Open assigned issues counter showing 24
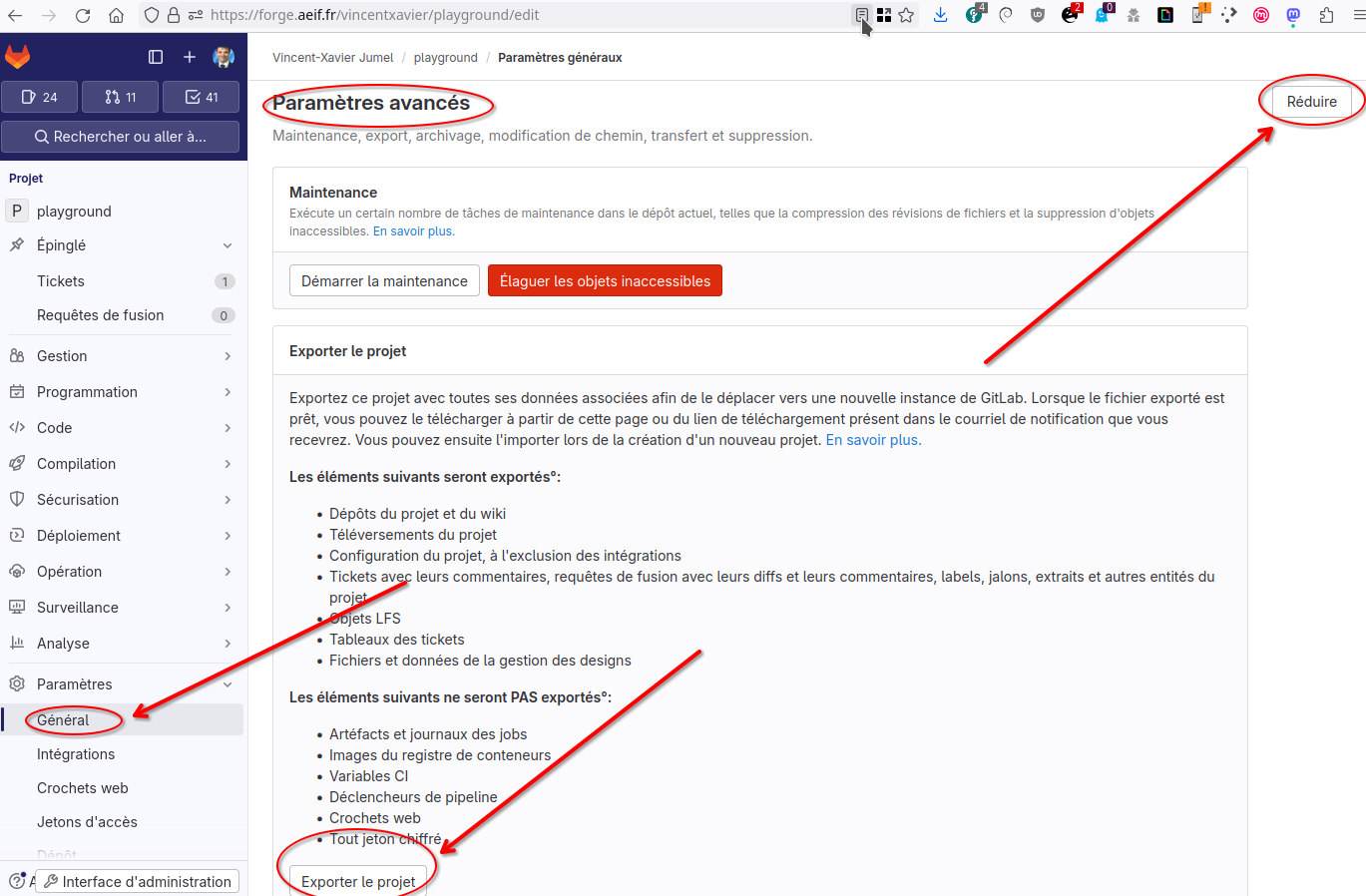Screen dimensions: 1366x896 pos(40,97)
